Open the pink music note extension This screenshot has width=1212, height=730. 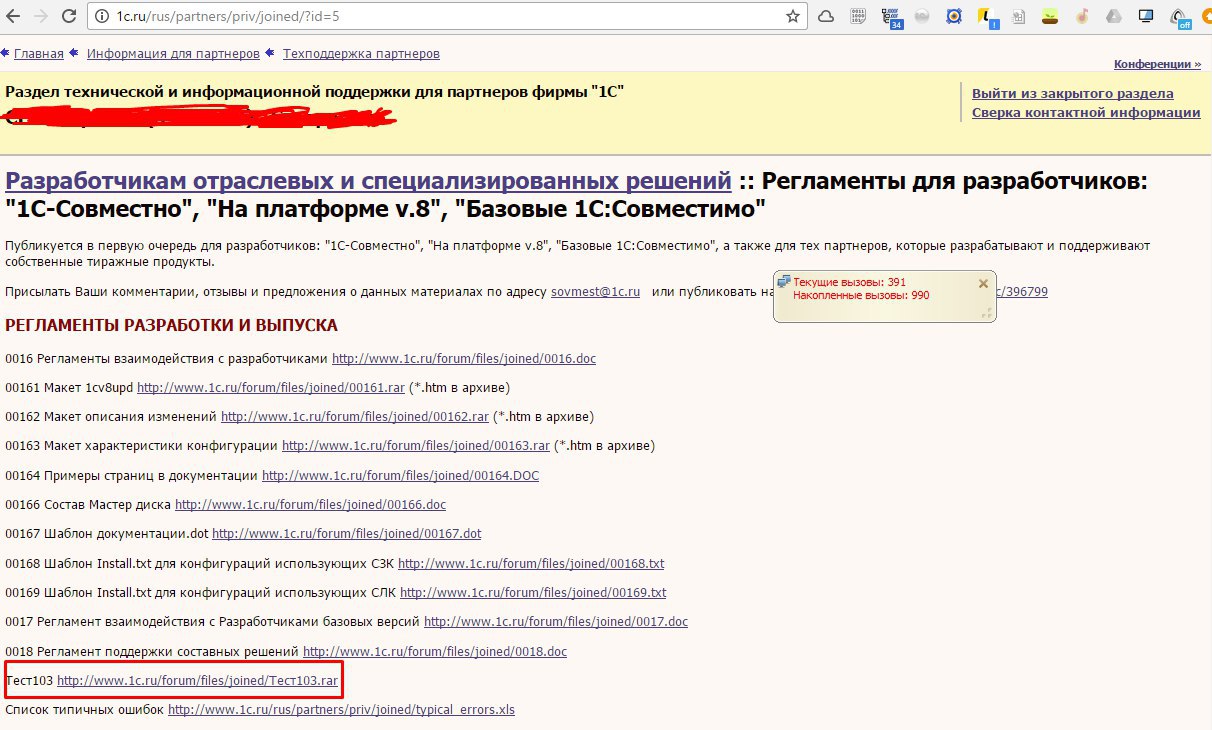click(x=1082, y=16)
